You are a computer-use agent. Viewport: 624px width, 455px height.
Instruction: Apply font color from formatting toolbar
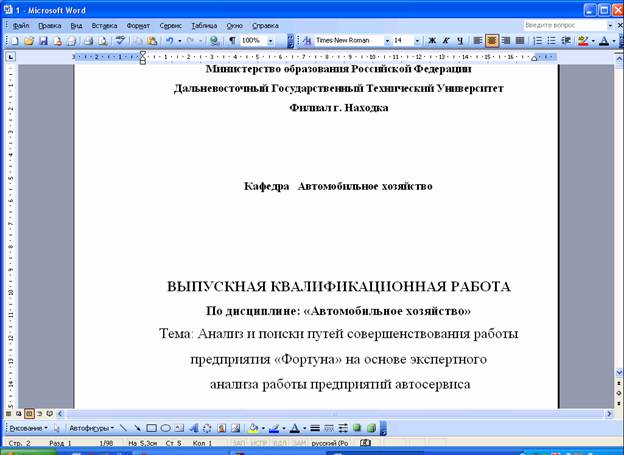(x=604, y=41)
